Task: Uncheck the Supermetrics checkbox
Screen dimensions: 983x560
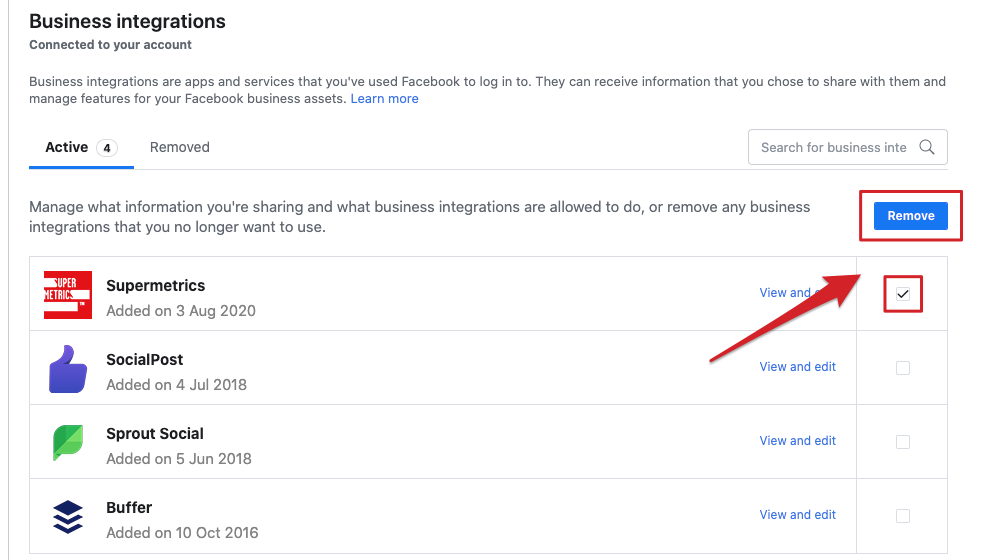Action: coord(903,293)
